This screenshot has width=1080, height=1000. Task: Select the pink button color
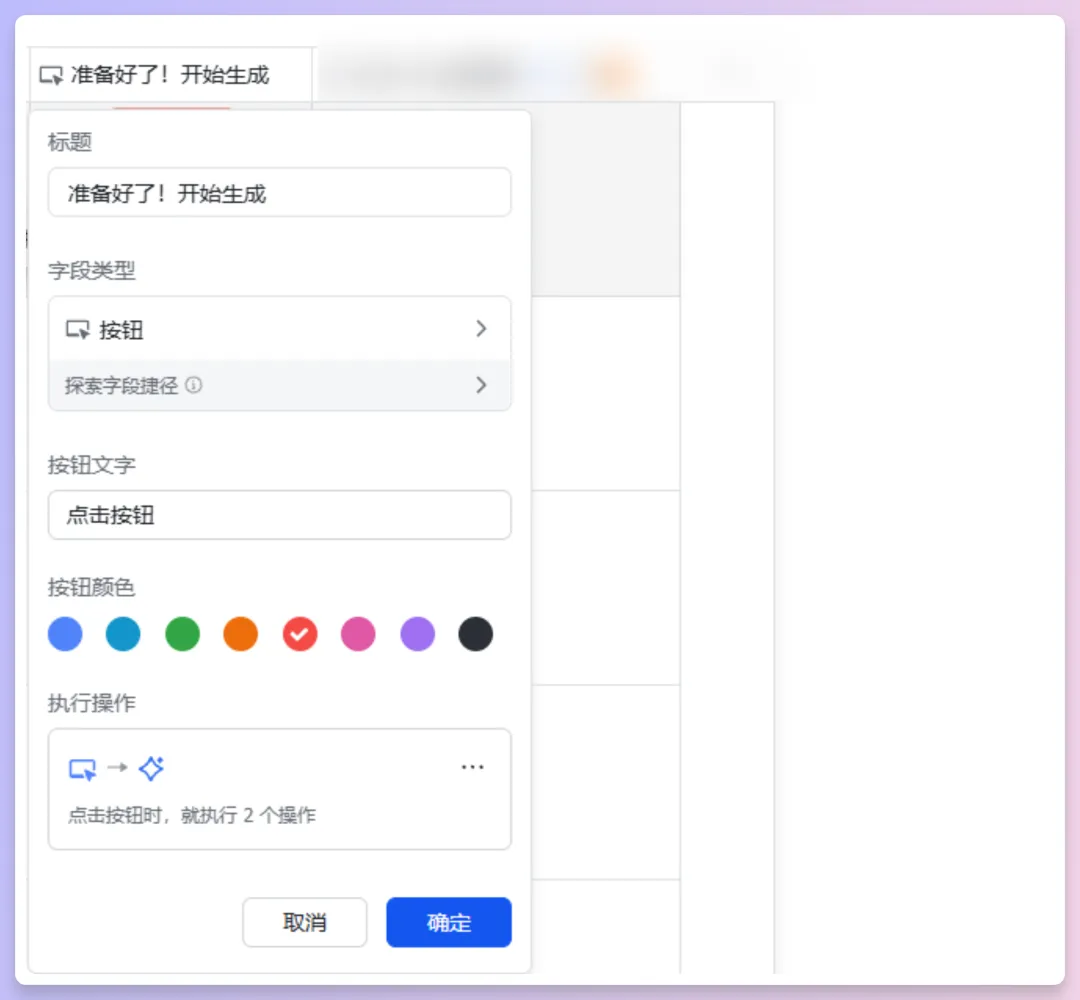coord(358,633)
